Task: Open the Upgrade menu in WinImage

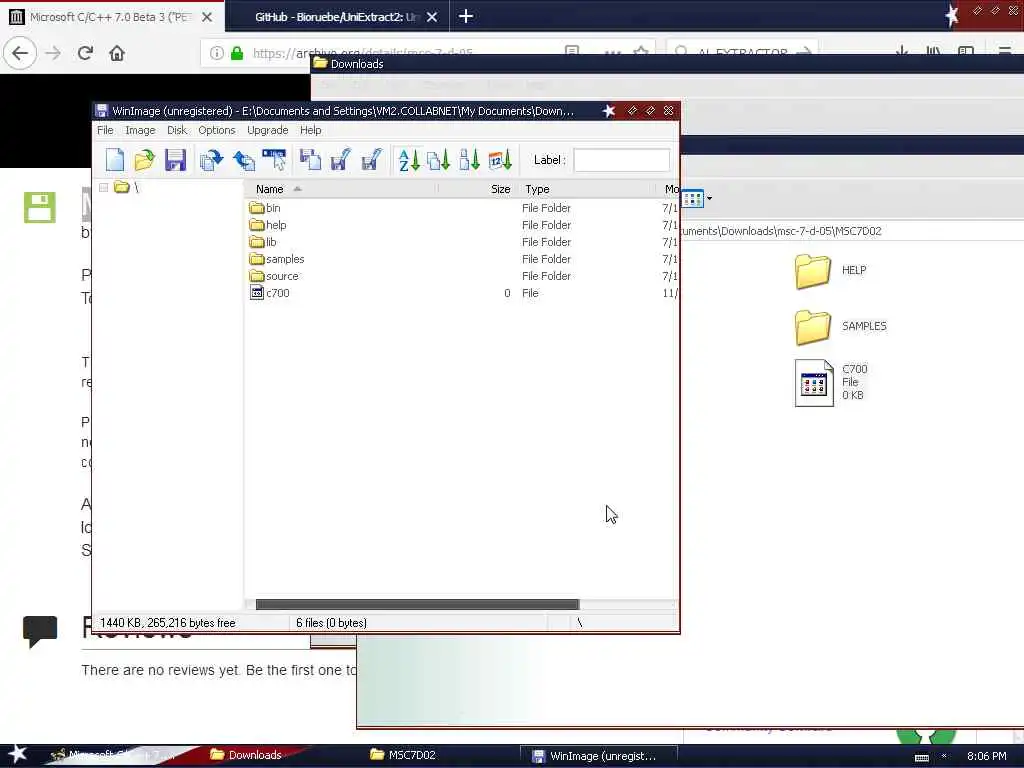Action: click(x=268, y=130)
